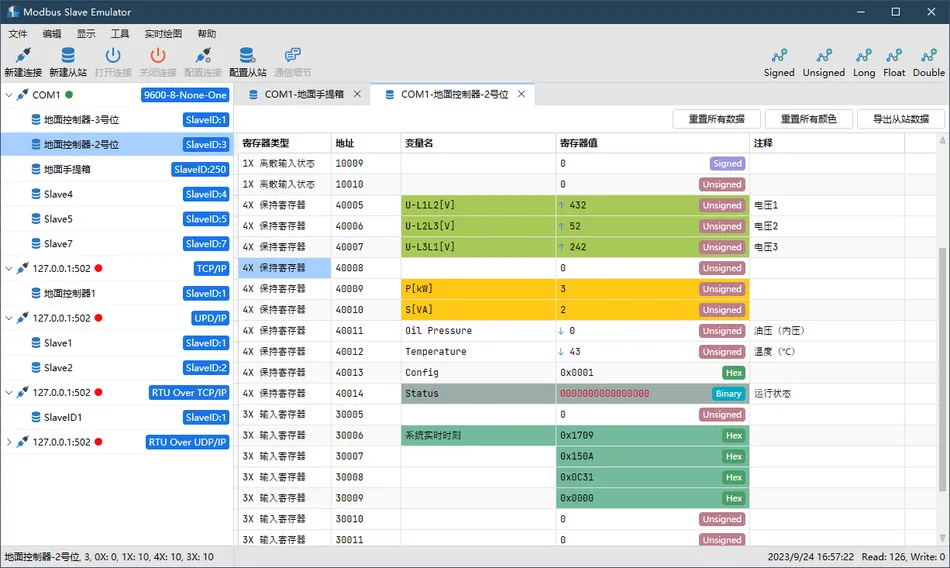950x568 pixels.
Task: Click the 地址 column header
Action: coord(366,143)
